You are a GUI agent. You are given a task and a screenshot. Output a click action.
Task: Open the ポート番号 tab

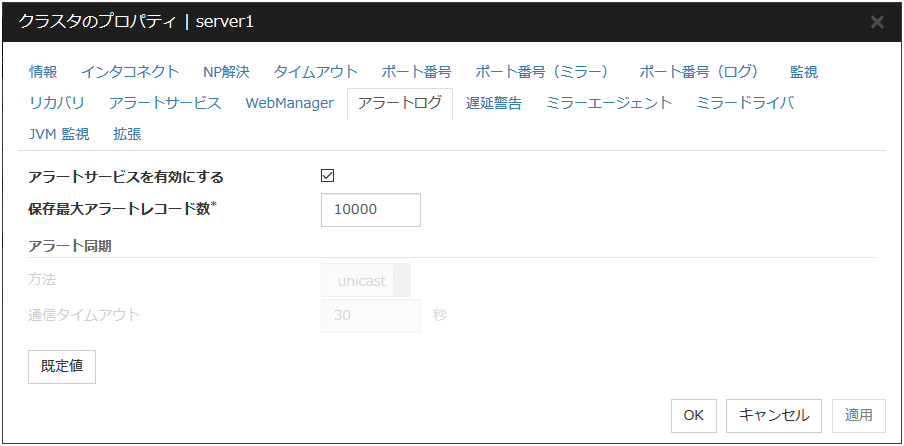click(x=416, y=72)
